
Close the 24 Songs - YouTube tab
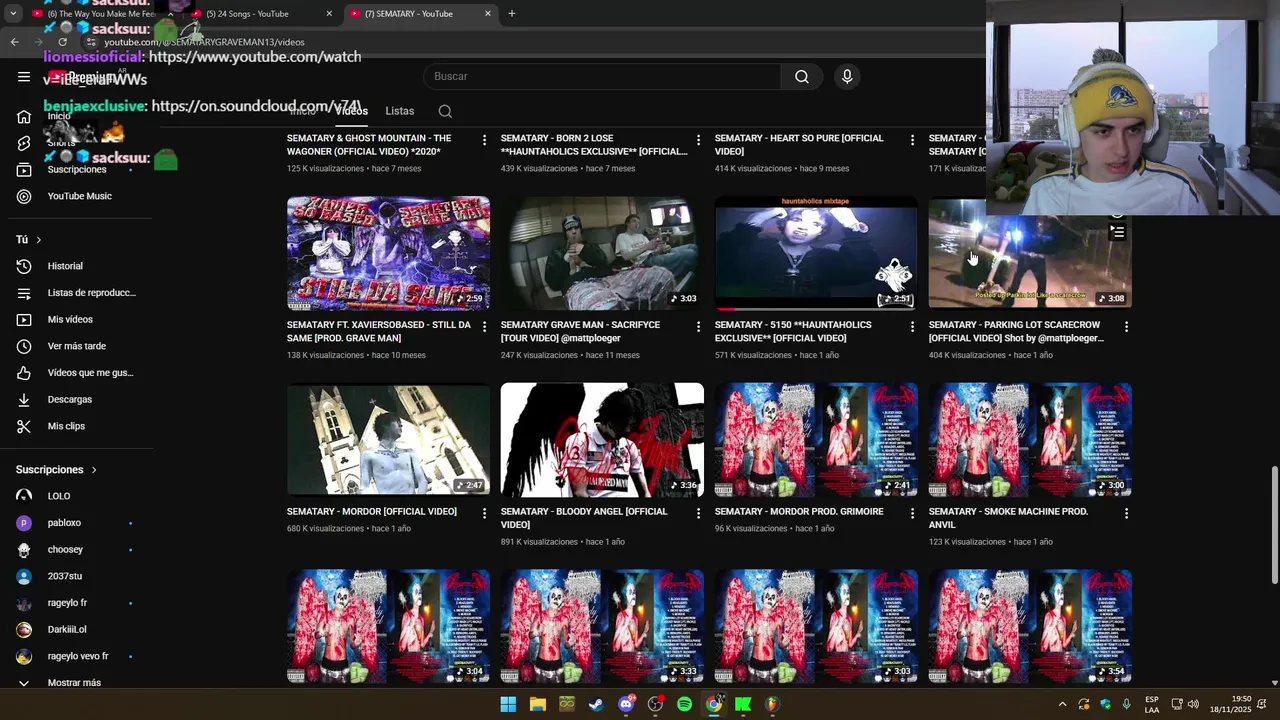(x=329, y=14)
